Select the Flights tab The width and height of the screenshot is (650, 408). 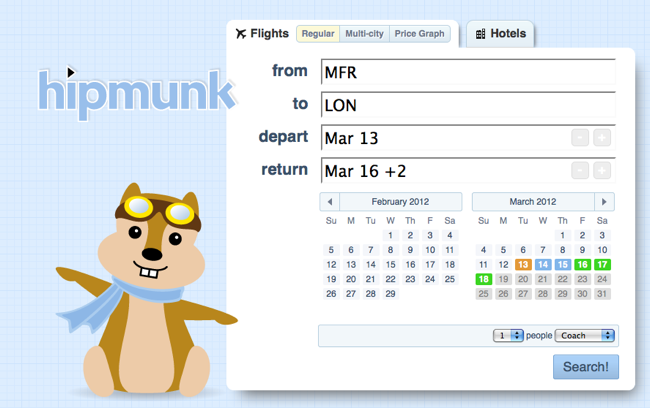(262, 34)
